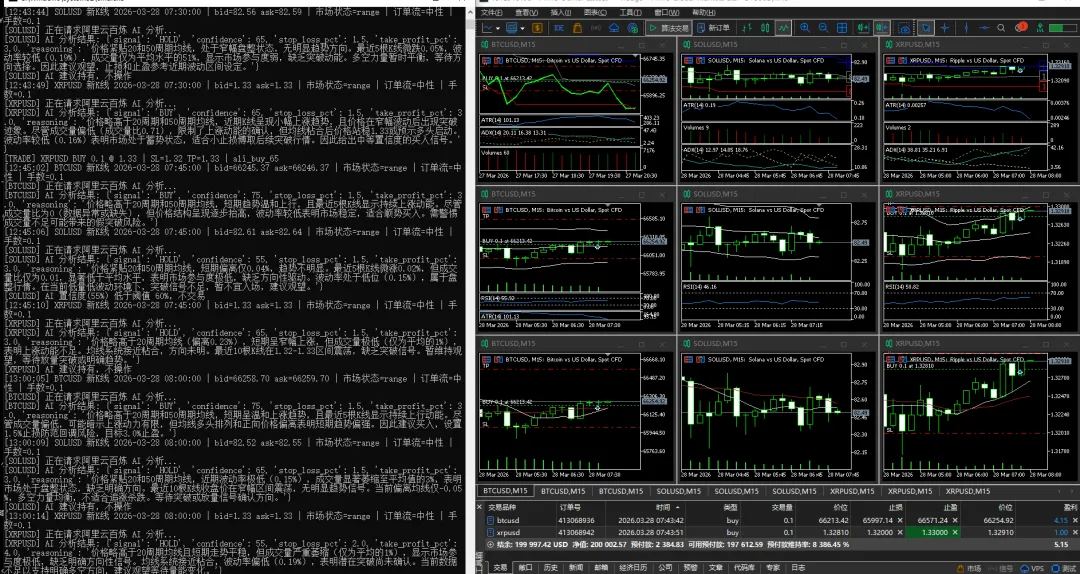The height and width of the screenshot is (574, 1080).
Task: Launch the IDE MetaEditor icon
Action: tap(559, 28)
